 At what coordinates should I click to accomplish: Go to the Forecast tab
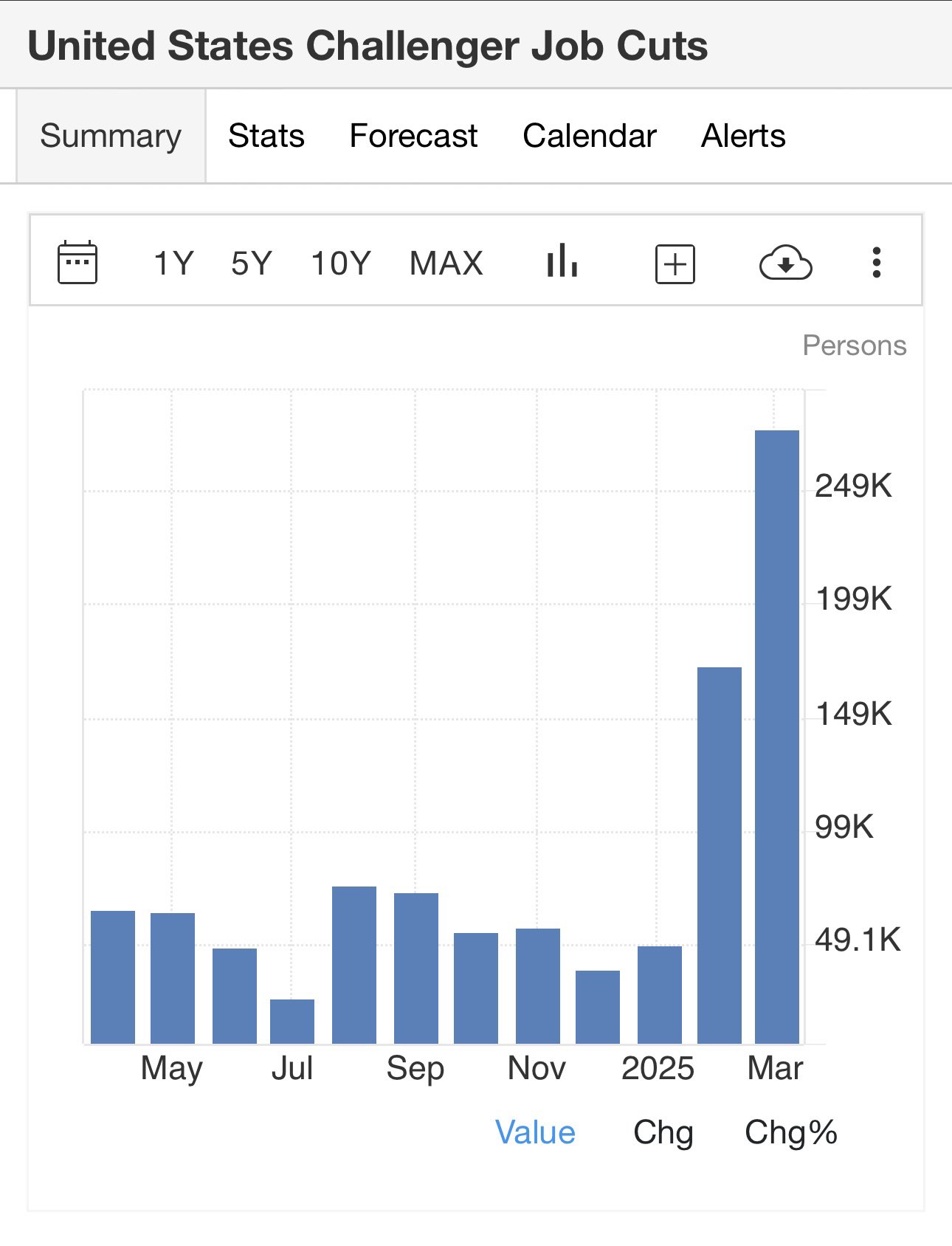coord(413,136)
